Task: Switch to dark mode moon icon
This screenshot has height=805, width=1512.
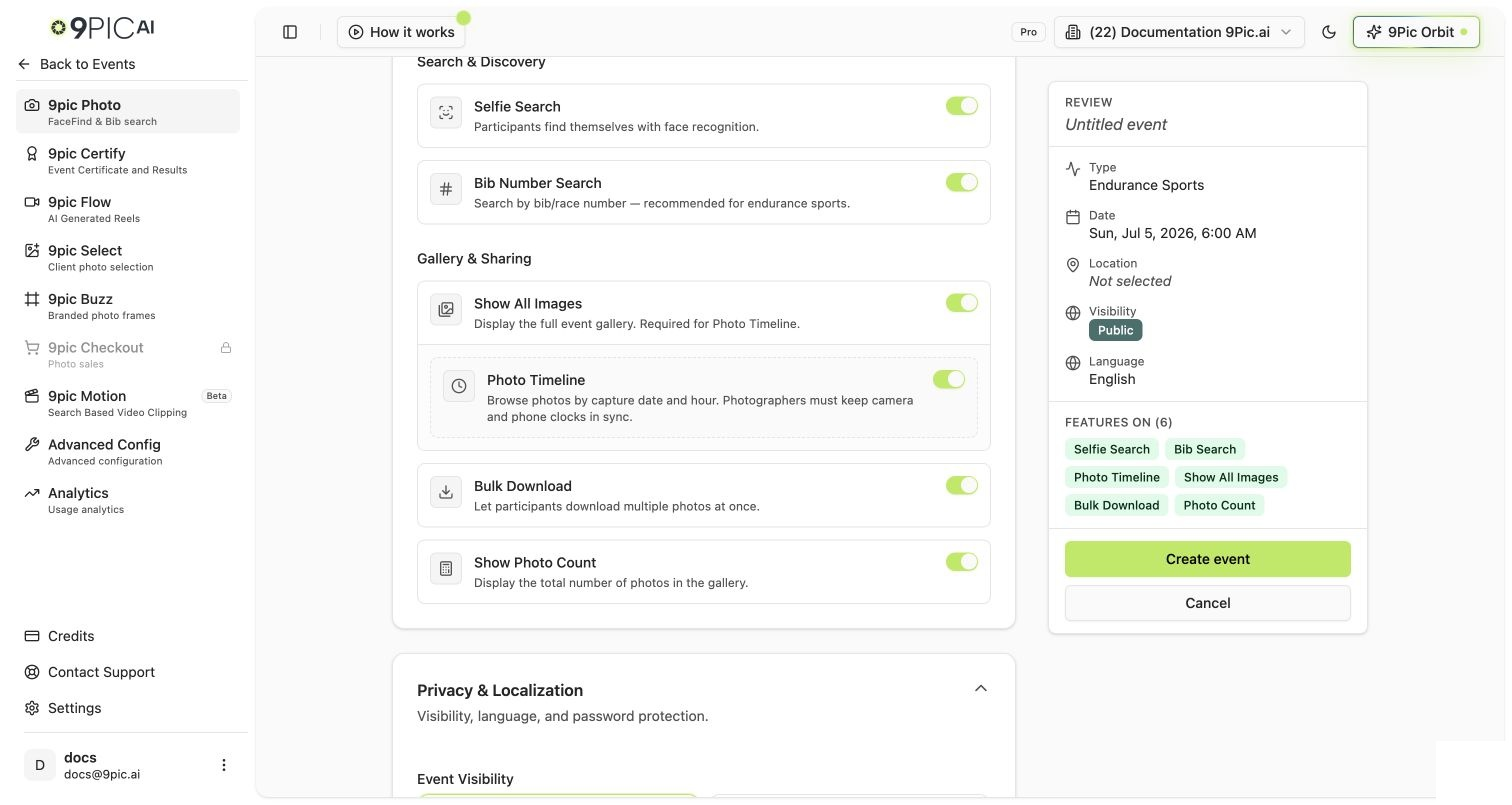Action: click(x=1329, y=32)
